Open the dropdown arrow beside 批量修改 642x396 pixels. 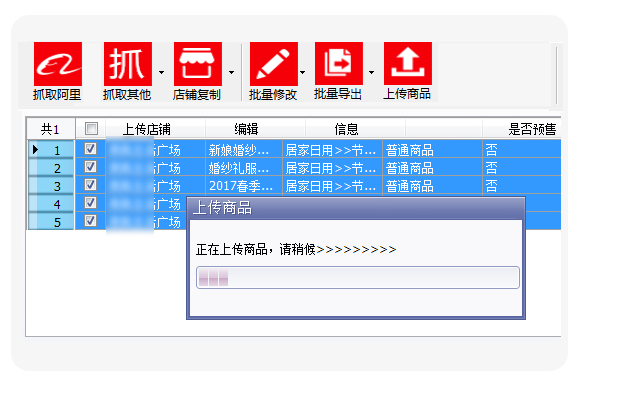coord(303,72)
